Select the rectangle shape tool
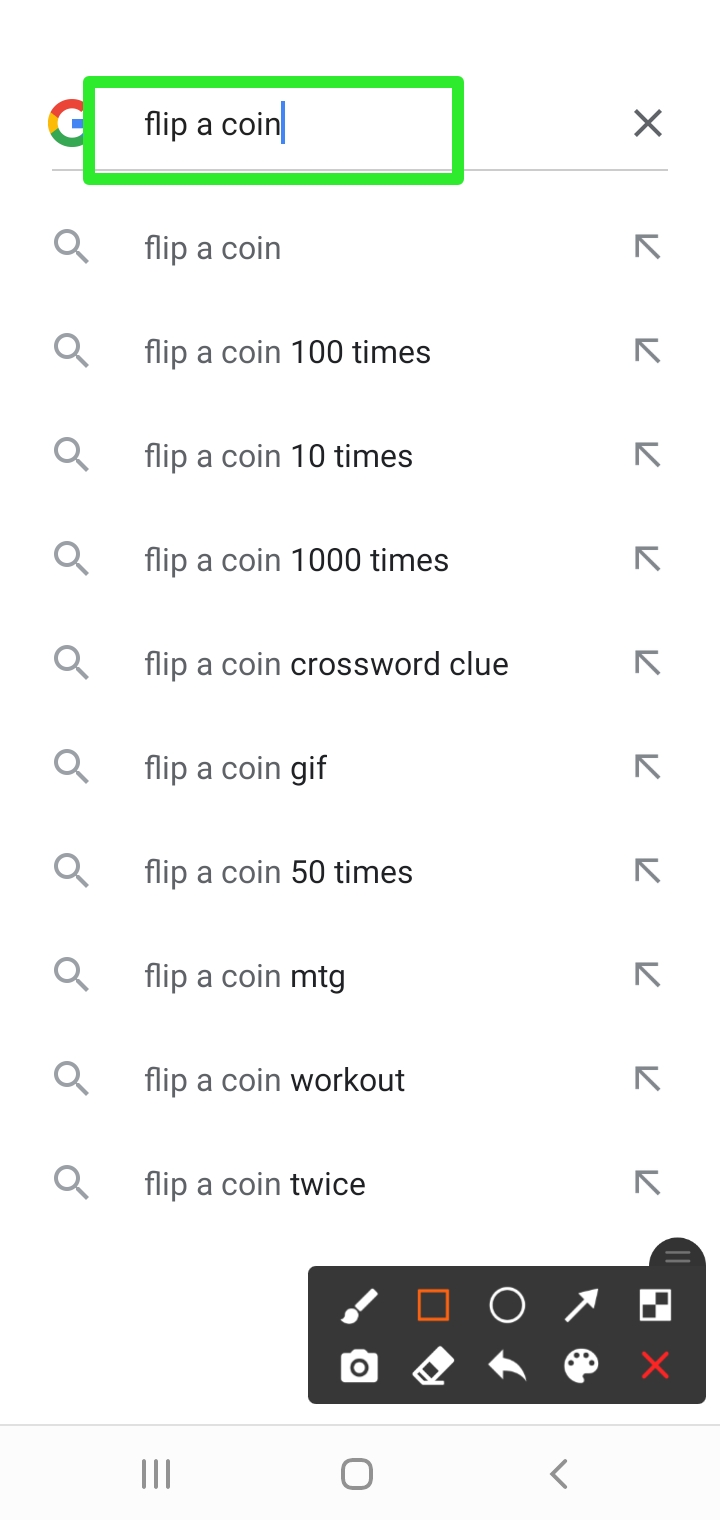Viewport: 720px width, 1520px height. point(433,1306)
